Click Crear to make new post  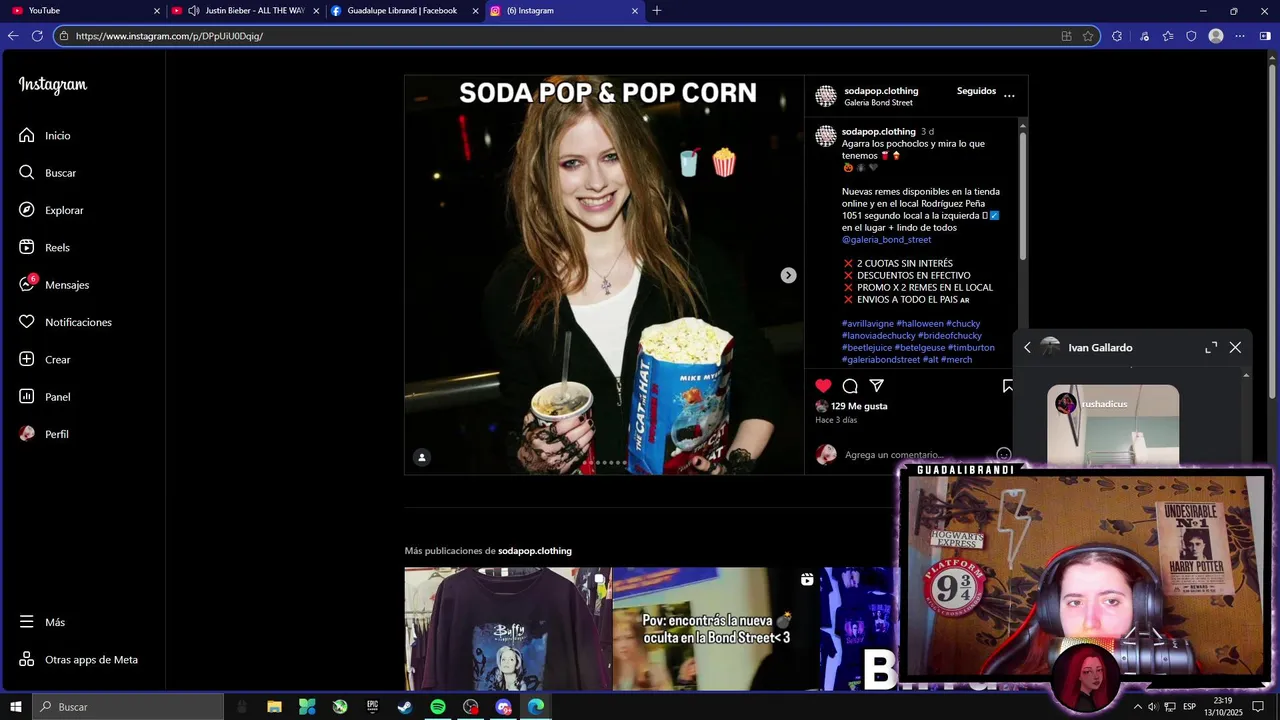point(45,360)
